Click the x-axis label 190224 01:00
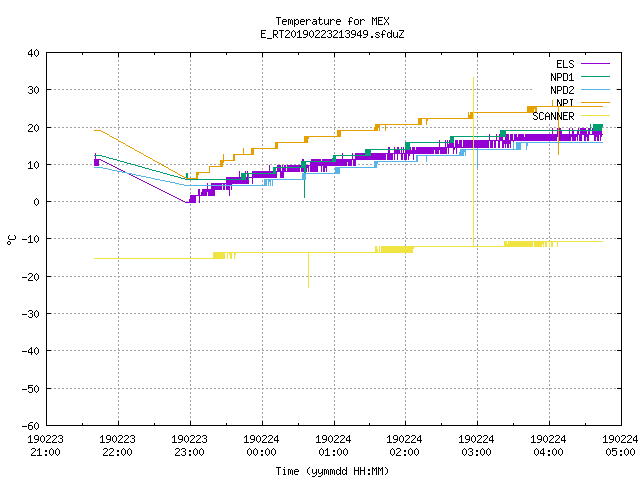 pyautogui.click(x=333, y=446)
